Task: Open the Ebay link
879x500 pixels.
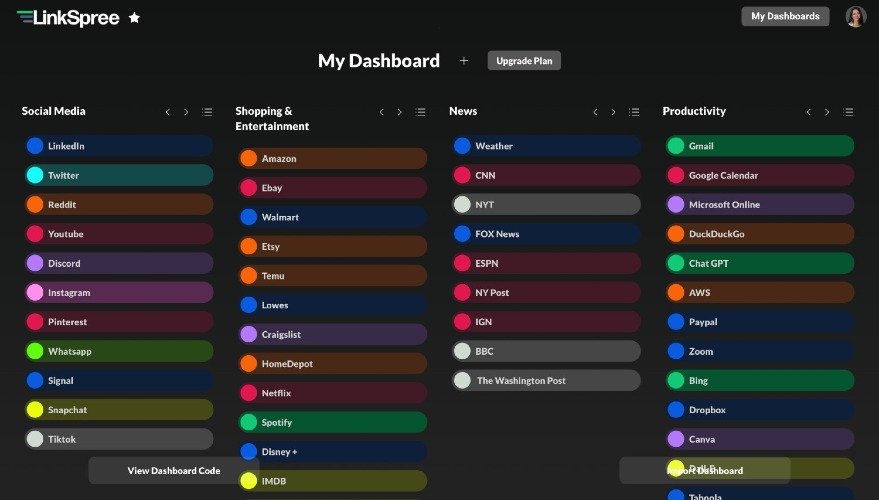Action: 332,188
